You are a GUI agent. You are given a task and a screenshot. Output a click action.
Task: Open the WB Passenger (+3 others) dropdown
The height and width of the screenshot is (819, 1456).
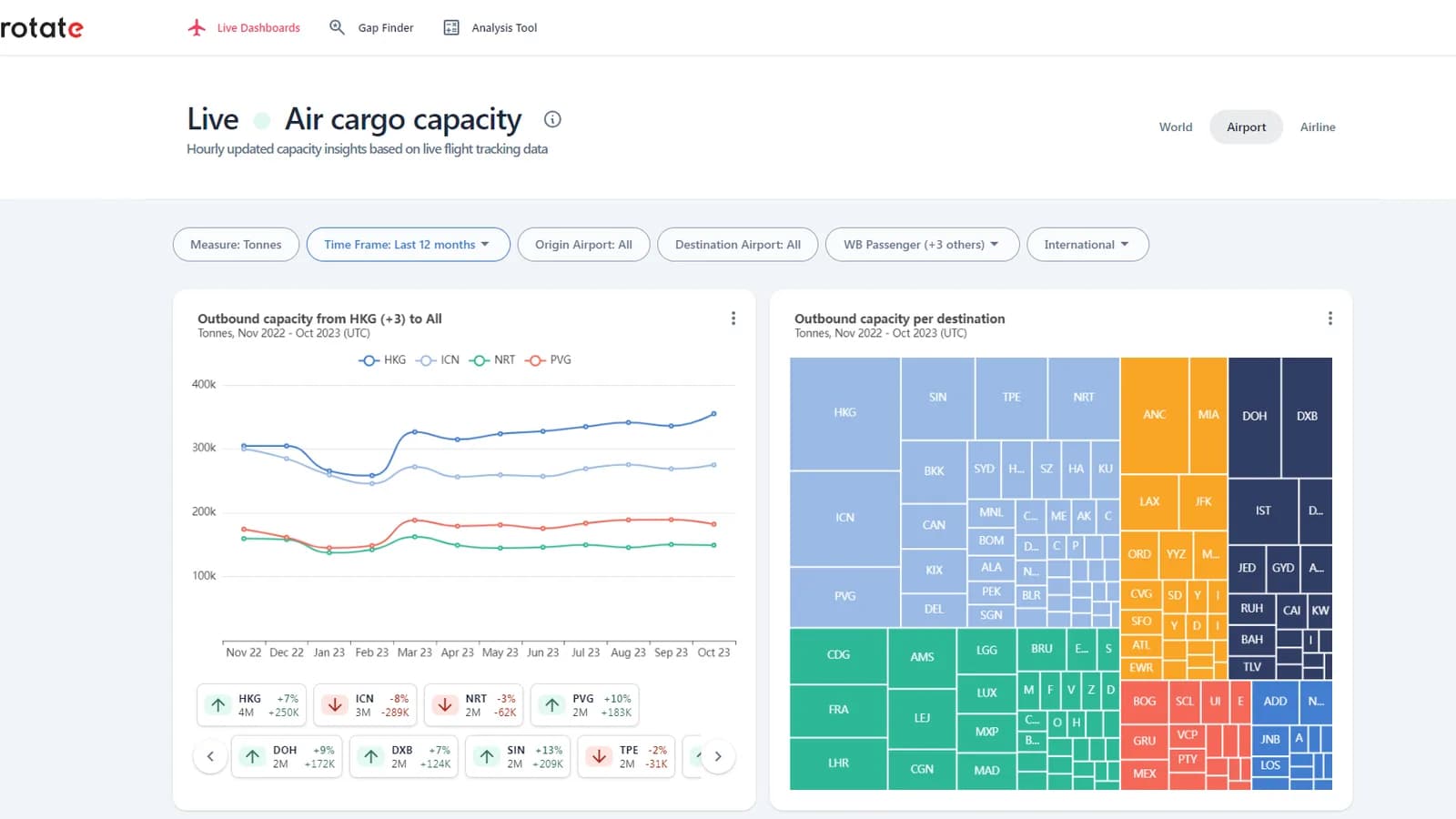pyautogui.click(x=922, y=245)
